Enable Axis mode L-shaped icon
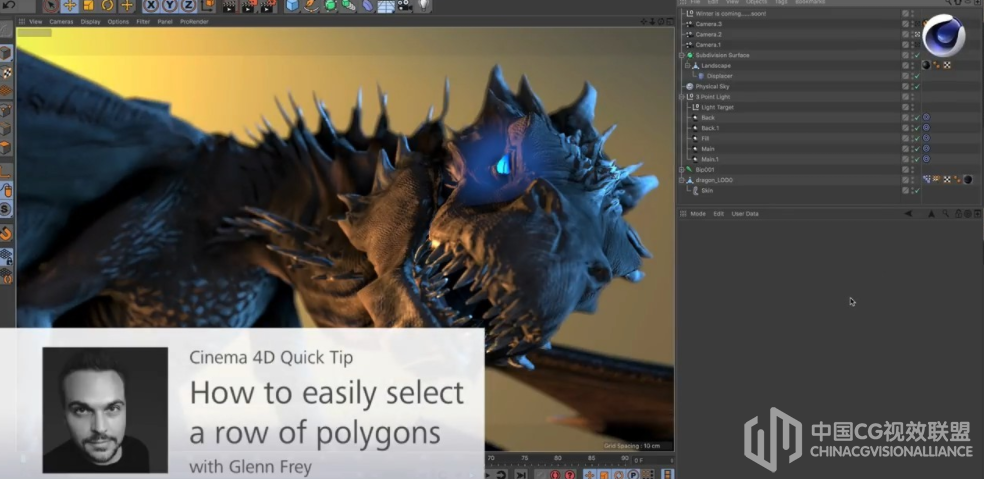This screenshot has height=479, width=984. [x=6, y=171]
